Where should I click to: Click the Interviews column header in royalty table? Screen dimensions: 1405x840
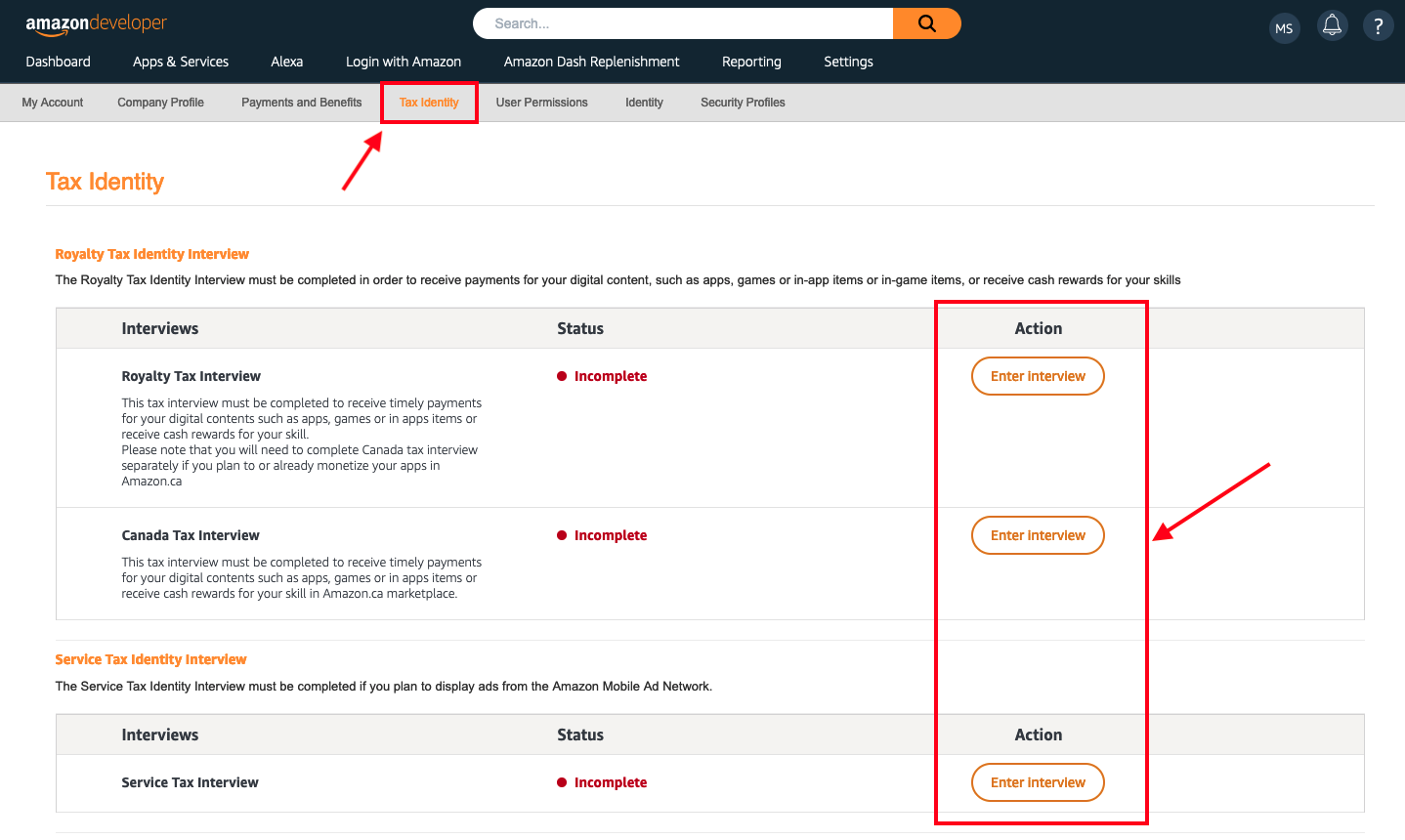click(x=160, y=329)
